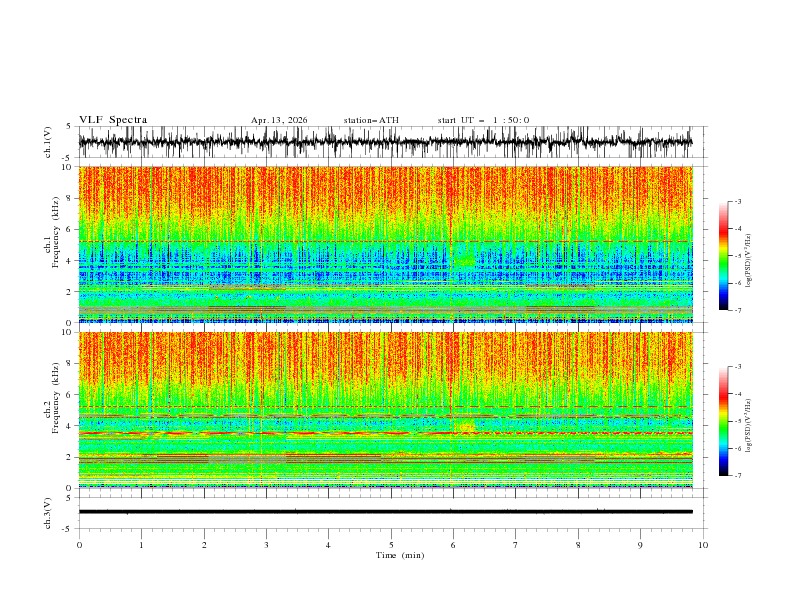
Task: Click the 'Time (min)' axis label
Action: point(400,555)
